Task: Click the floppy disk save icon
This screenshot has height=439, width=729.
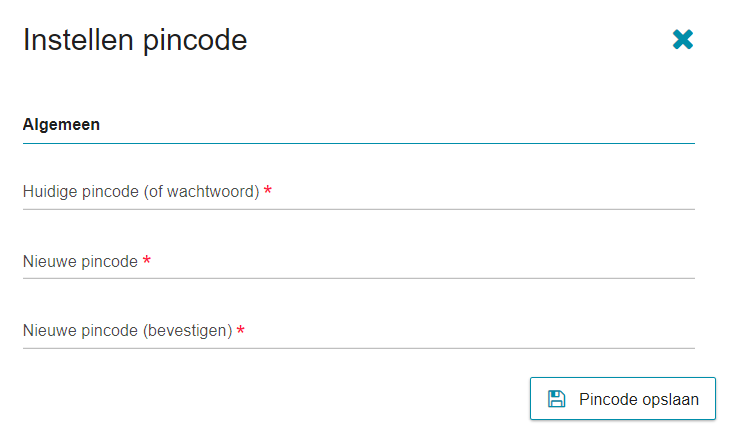Action: coord(557,399)
